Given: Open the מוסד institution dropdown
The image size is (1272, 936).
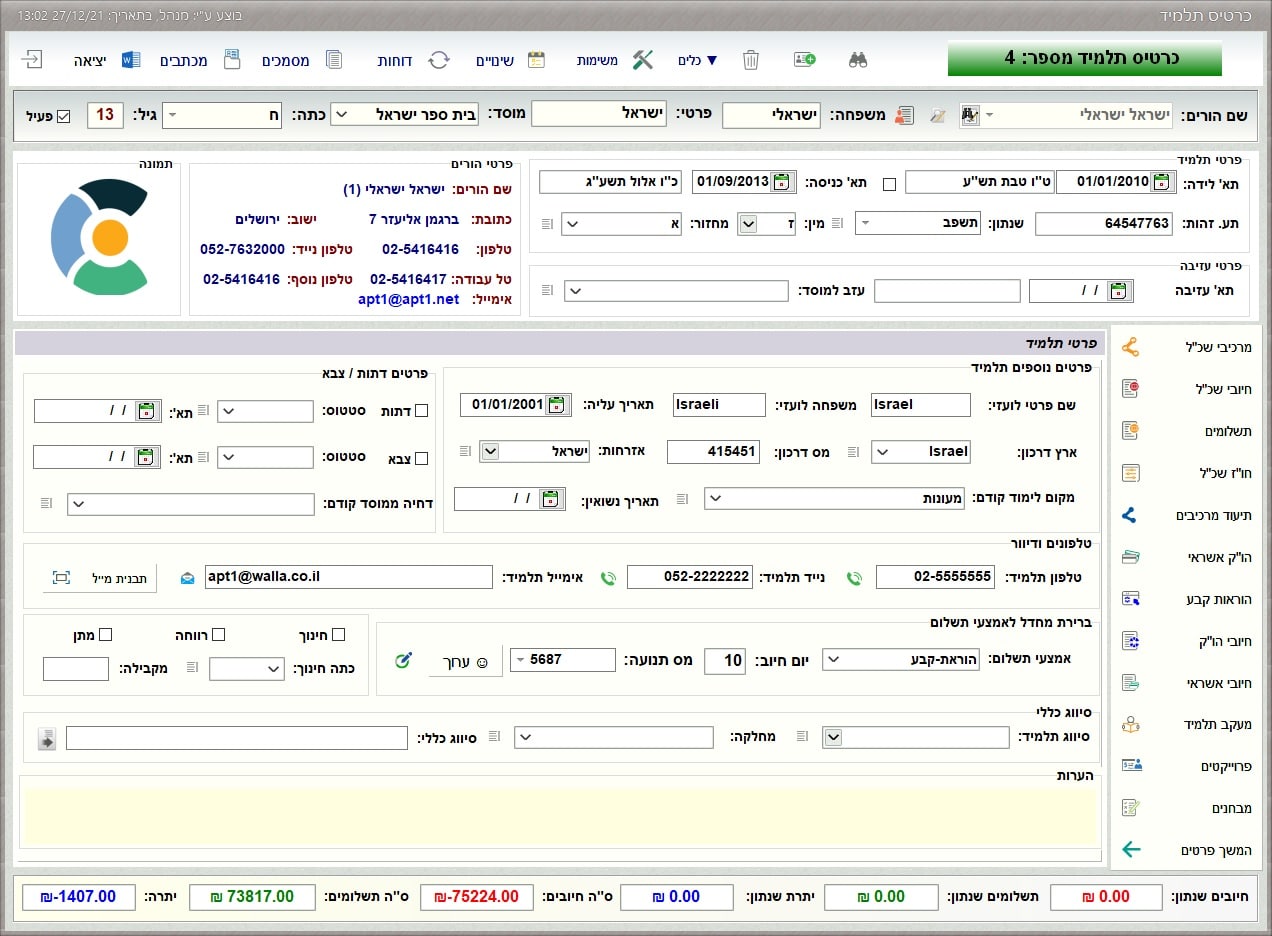Looking at the screenshot, I should pos(341,115).
